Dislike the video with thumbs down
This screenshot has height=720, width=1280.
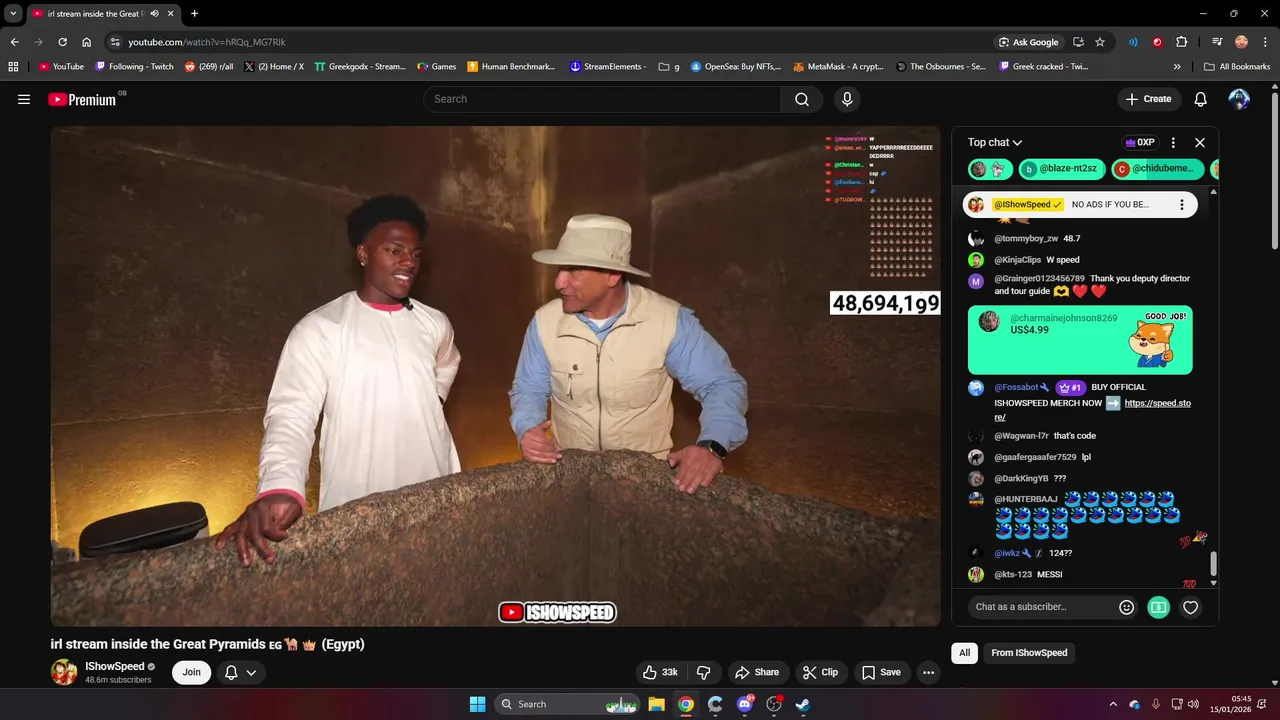coord(704,672)
